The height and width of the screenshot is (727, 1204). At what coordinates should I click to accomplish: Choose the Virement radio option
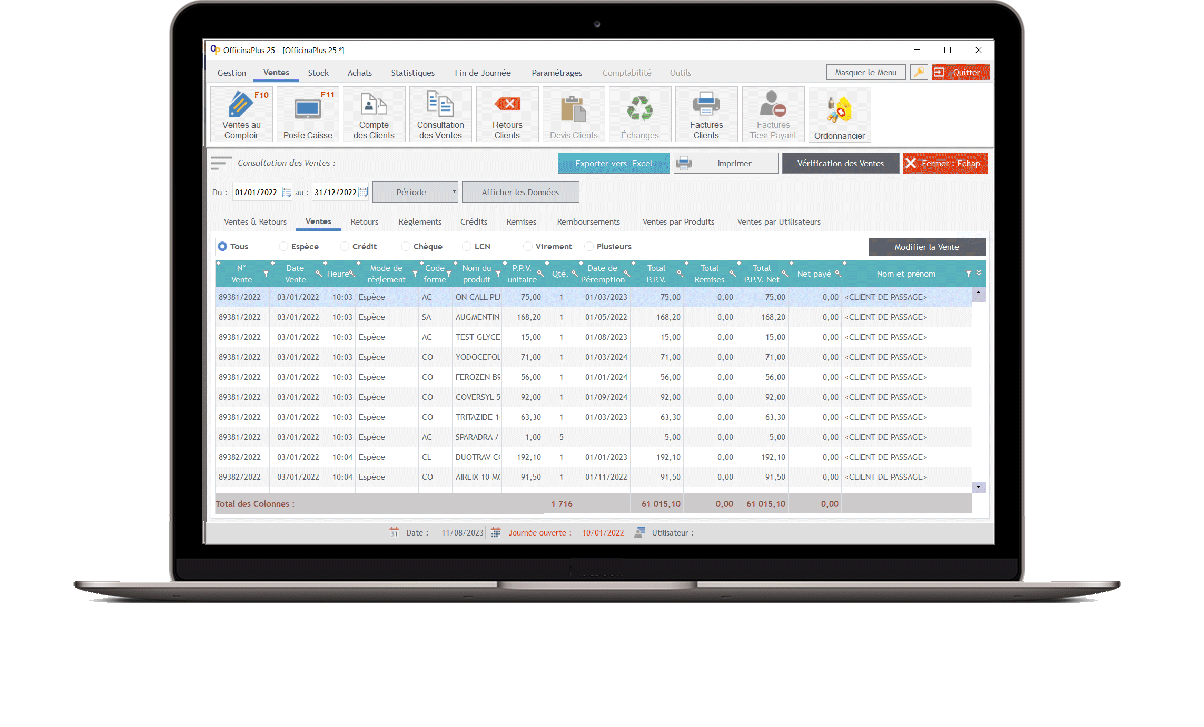(x=528, y=246)
